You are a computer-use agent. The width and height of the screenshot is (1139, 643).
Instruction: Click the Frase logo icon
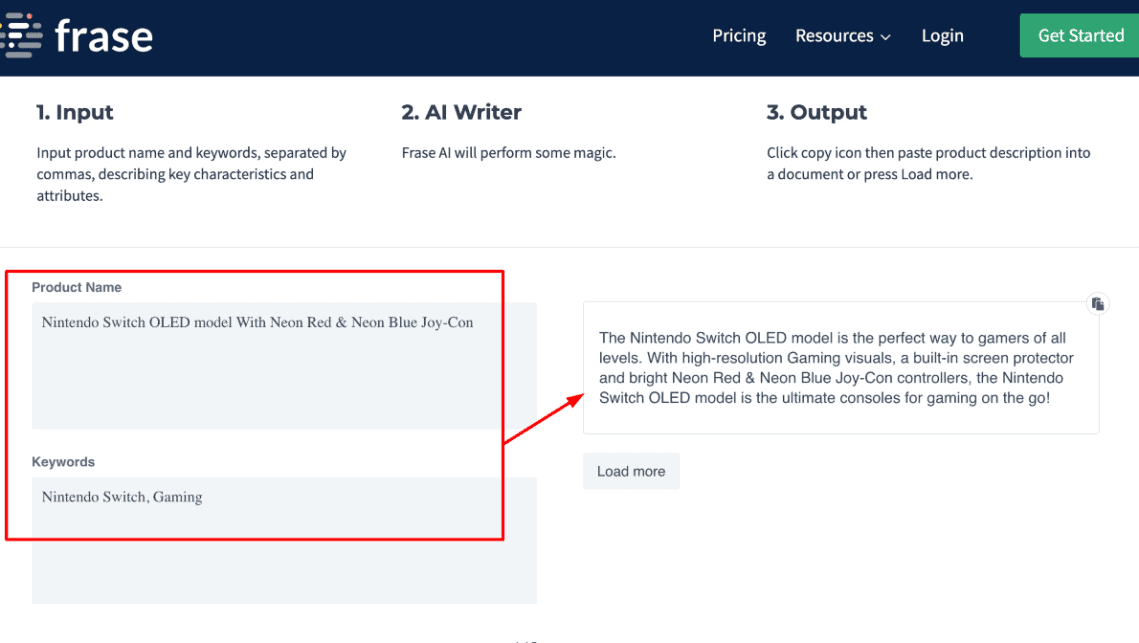click(22, 36)
